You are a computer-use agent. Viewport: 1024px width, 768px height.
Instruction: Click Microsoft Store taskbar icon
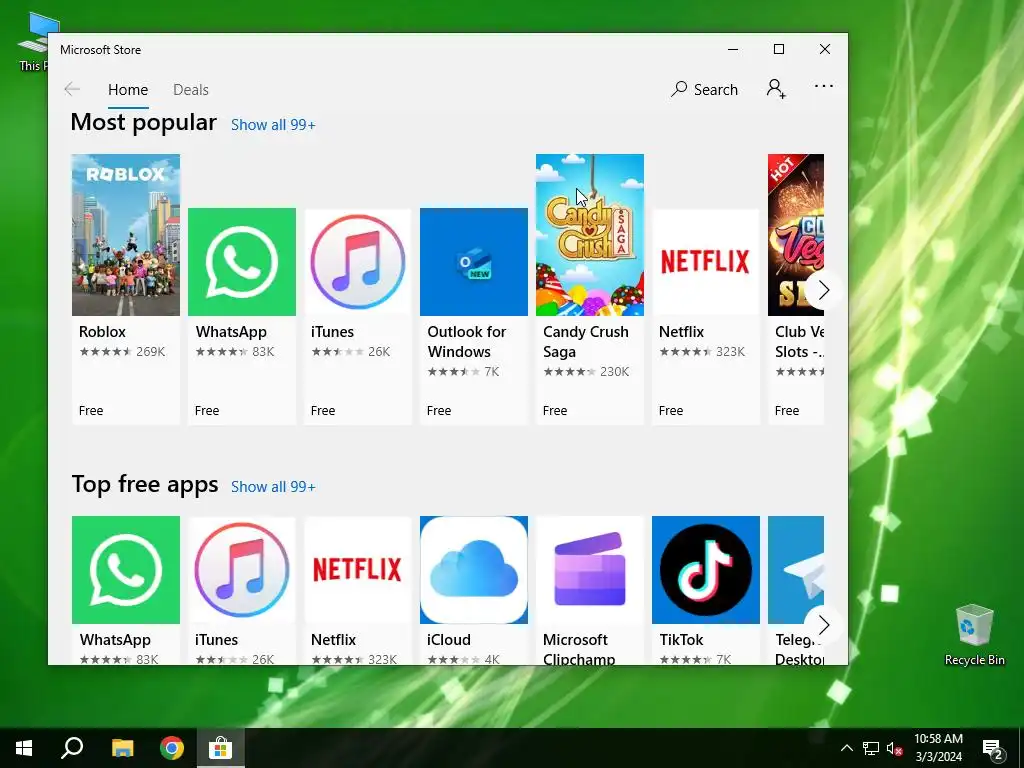click(x=221, y=748)
